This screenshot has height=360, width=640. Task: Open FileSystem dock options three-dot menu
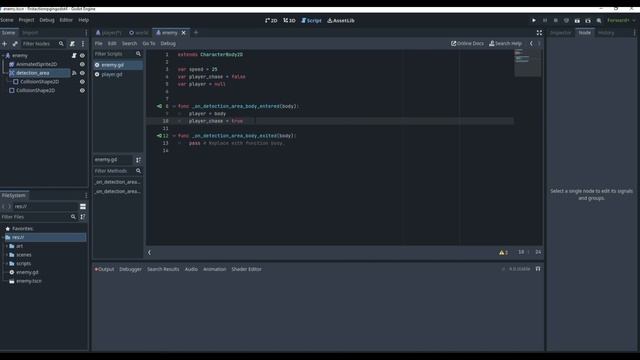(x=86, y=196)
